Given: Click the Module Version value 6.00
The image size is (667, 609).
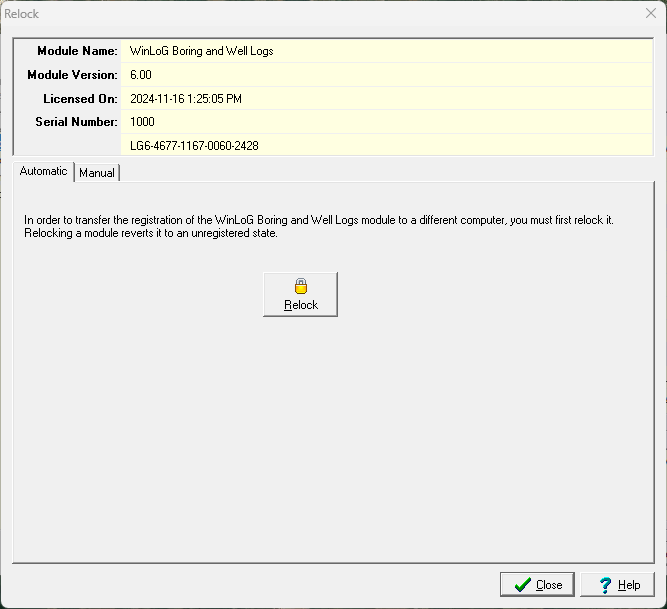Looking at the screenshot, I should (x=141, y=75).
